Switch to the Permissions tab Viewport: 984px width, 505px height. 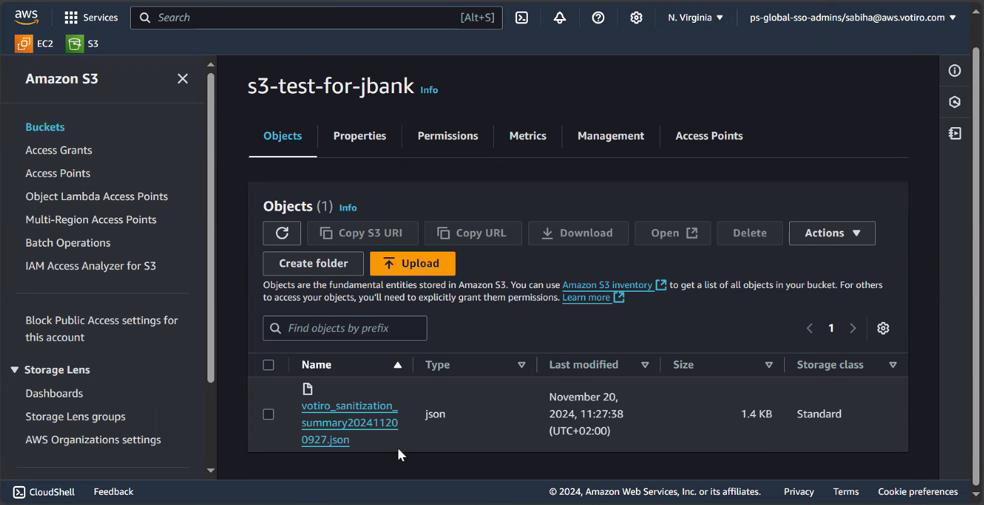(447, 136)
